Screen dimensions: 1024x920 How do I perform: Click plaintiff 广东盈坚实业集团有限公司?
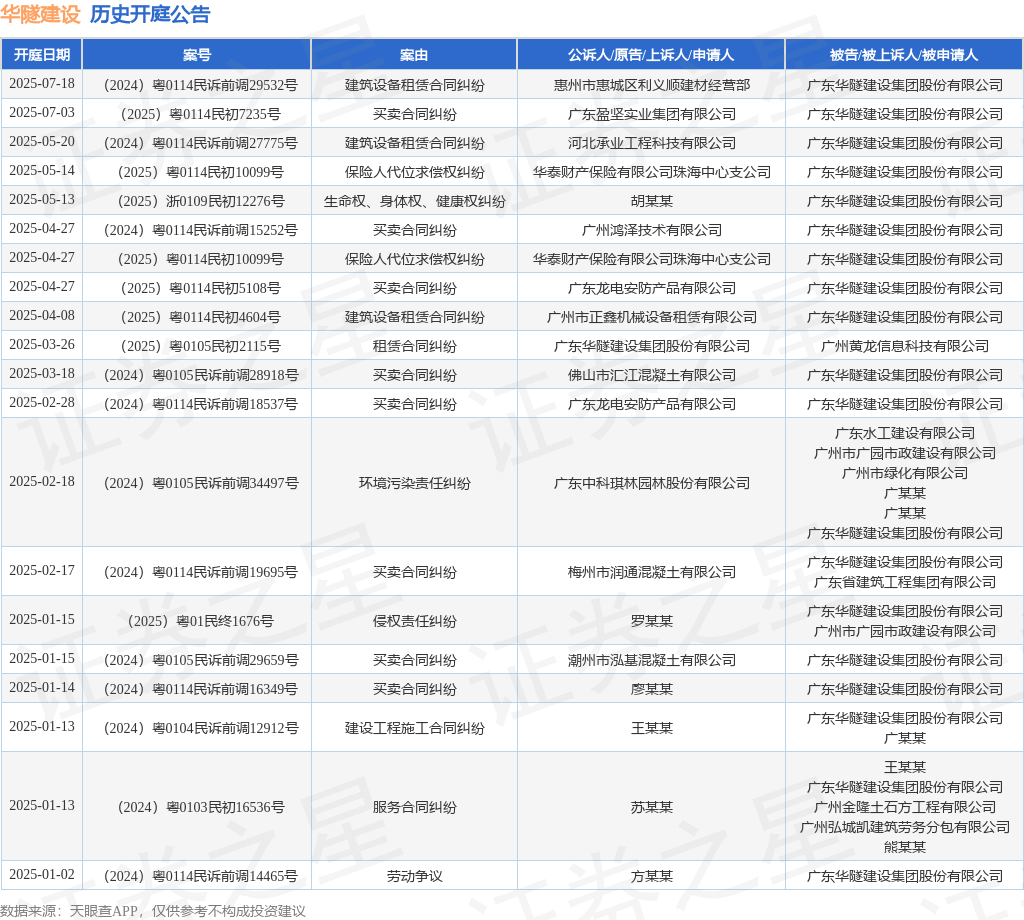coord(652,114)
